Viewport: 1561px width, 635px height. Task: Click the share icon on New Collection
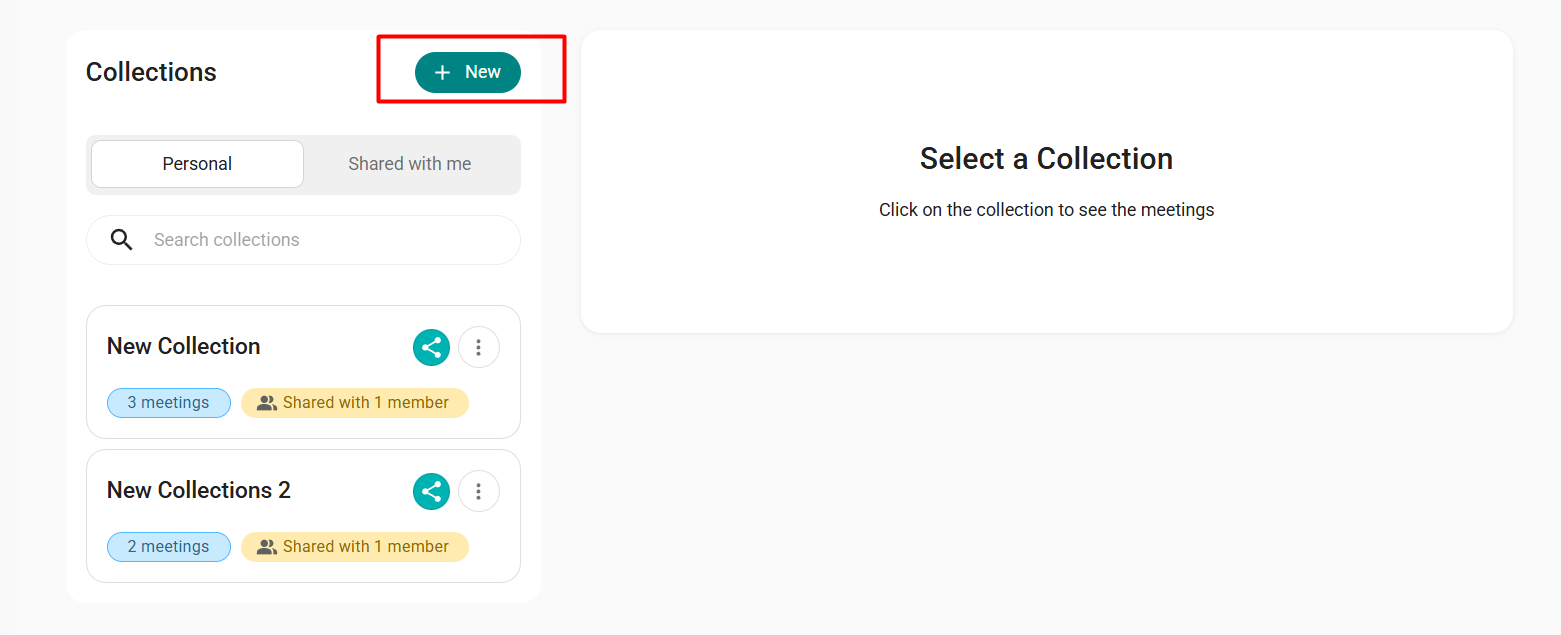[x=431, y=347]
